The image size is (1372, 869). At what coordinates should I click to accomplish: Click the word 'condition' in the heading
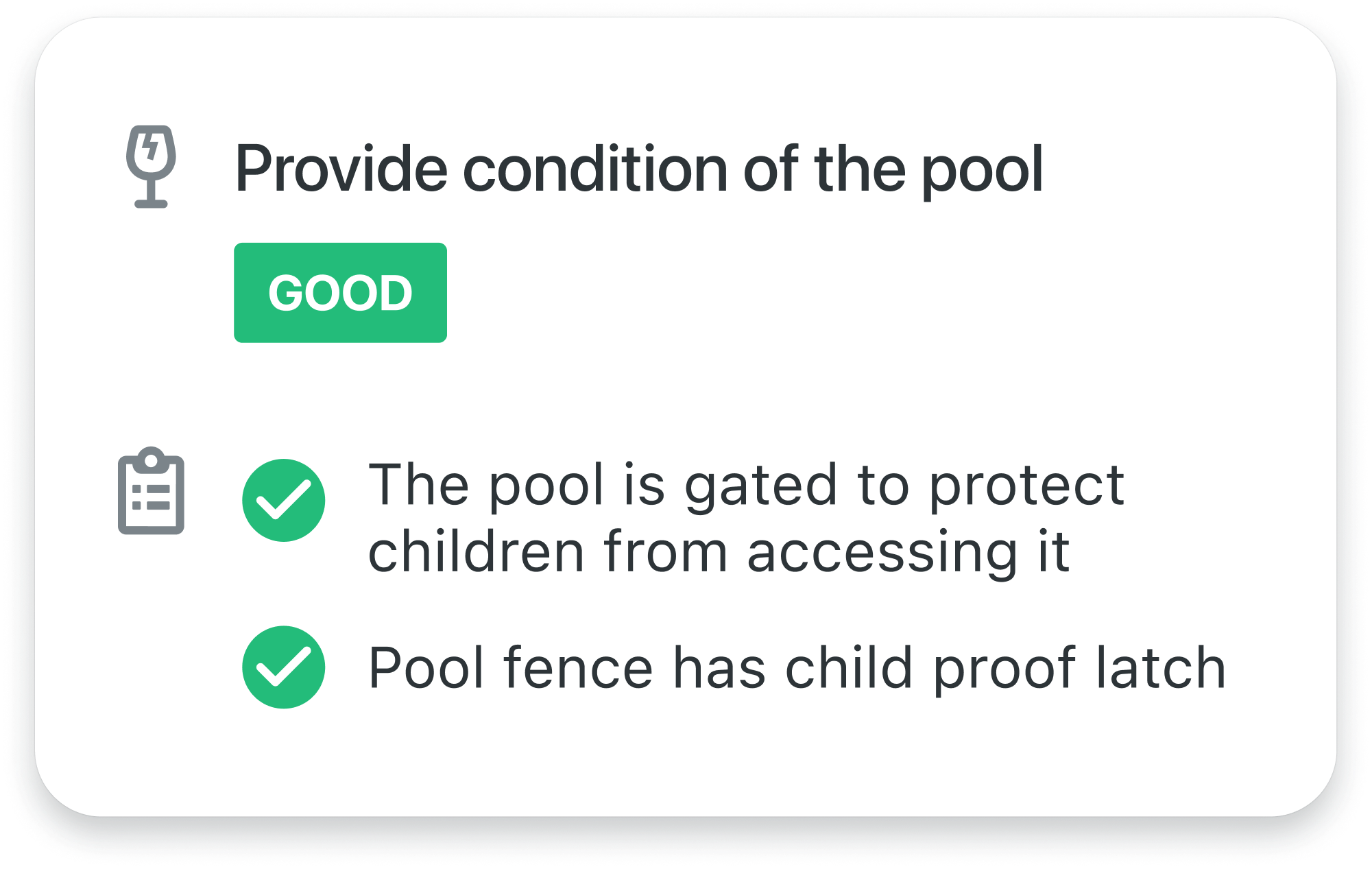tap(595, 169)
